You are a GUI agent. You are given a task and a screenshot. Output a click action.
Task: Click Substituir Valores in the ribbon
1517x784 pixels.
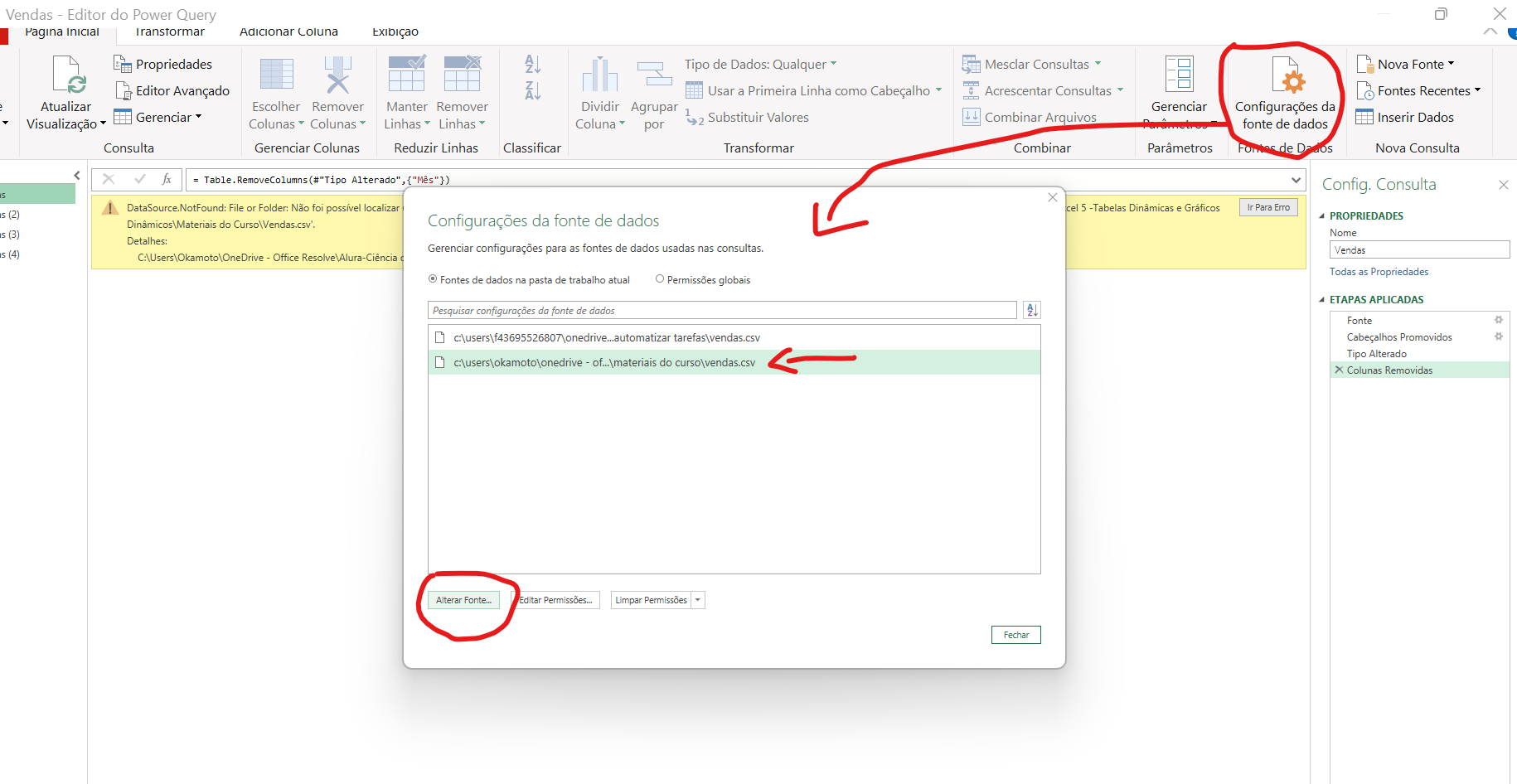[x=747, y=118]
